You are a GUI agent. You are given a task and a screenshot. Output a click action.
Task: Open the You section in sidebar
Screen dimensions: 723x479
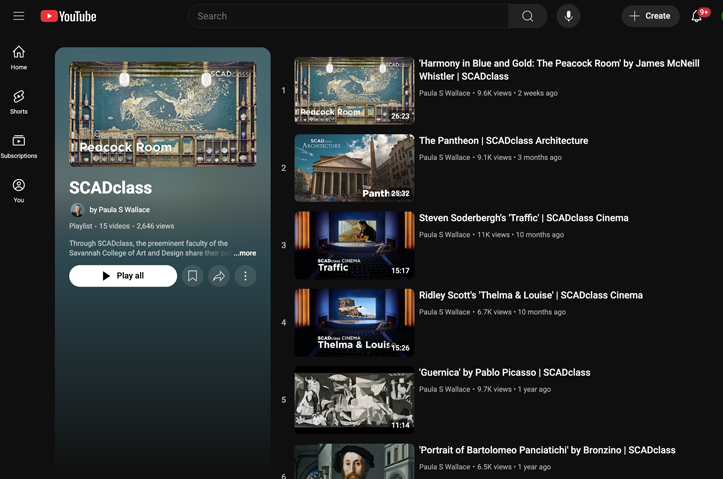pyautogui.click(x=18, y=190)
